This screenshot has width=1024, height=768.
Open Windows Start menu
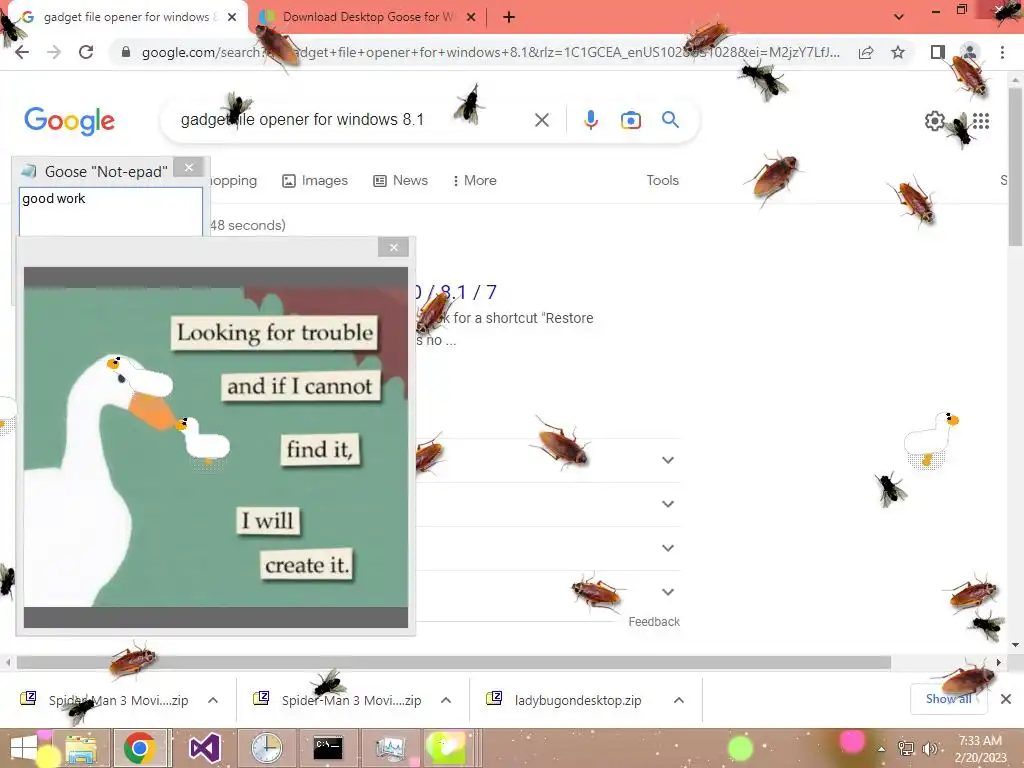point(24,748)
